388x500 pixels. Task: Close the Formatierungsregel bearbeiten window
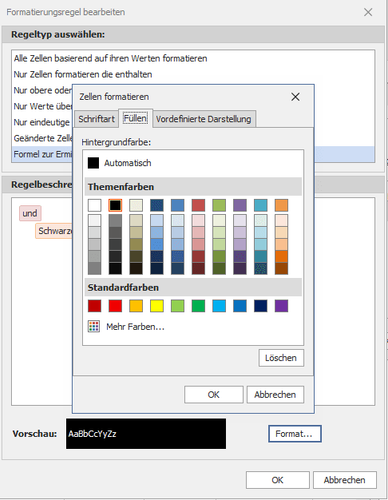coord(368,12)
